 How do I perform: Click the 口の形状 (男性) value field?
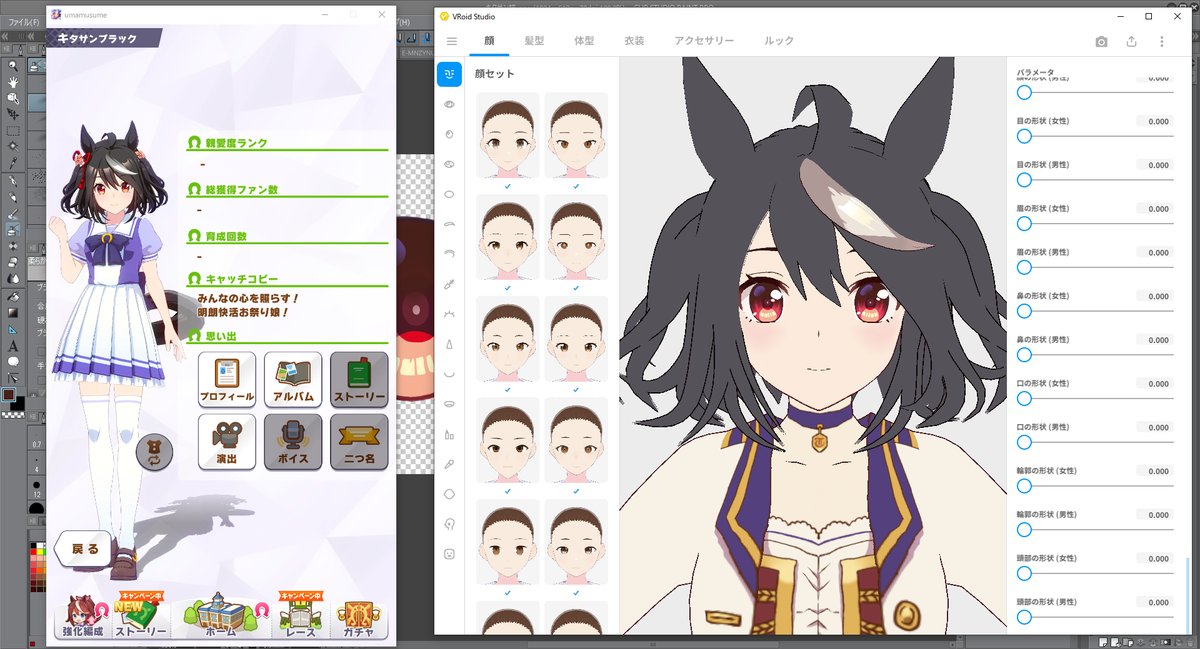point(1154,427)
